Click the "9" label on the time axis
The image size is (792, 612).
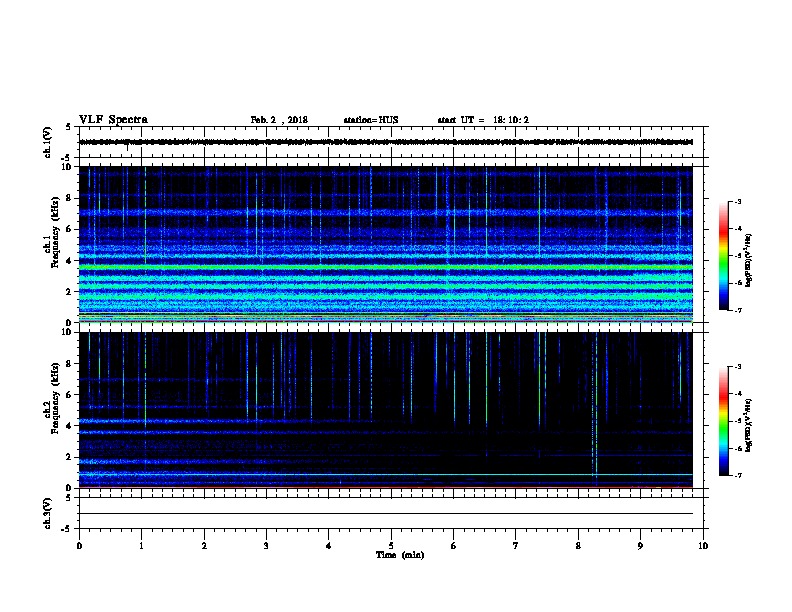click(x=640, y=545)
